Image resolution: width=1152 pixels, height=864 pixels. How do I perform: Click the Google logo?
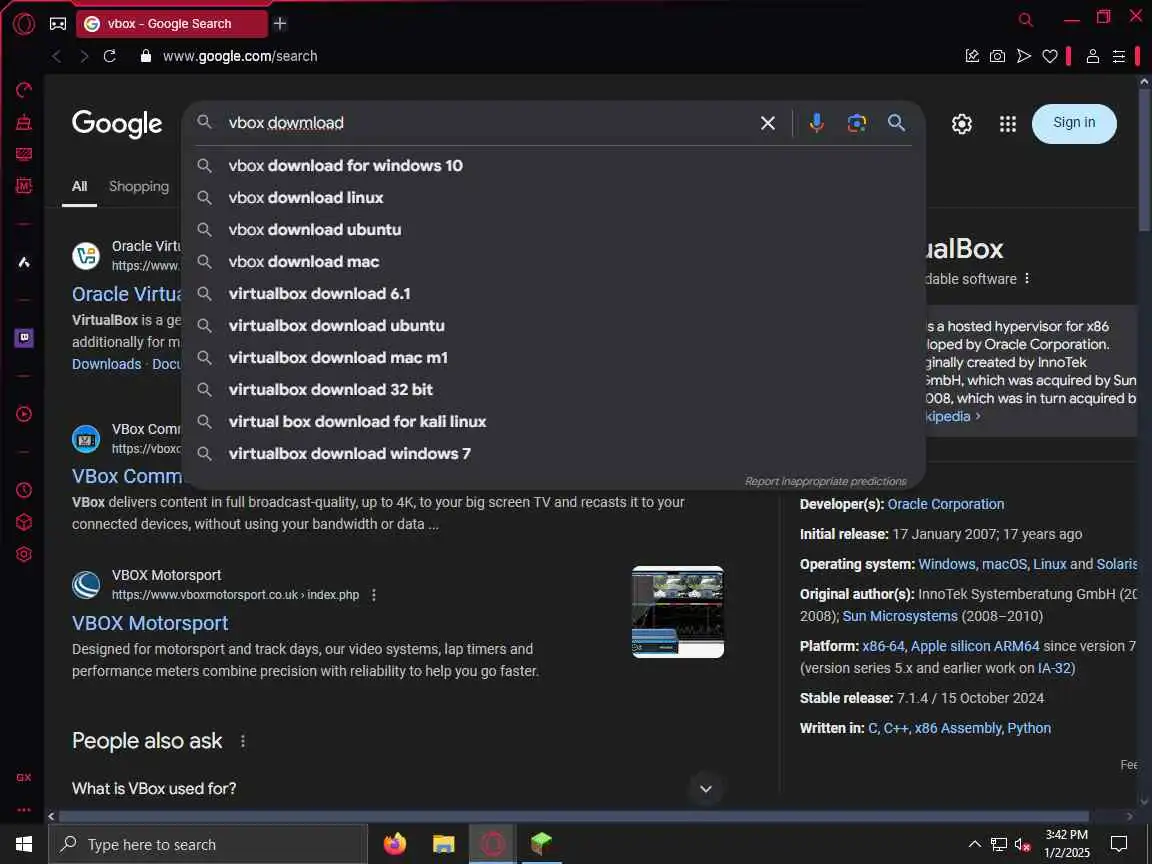point(117,123)
